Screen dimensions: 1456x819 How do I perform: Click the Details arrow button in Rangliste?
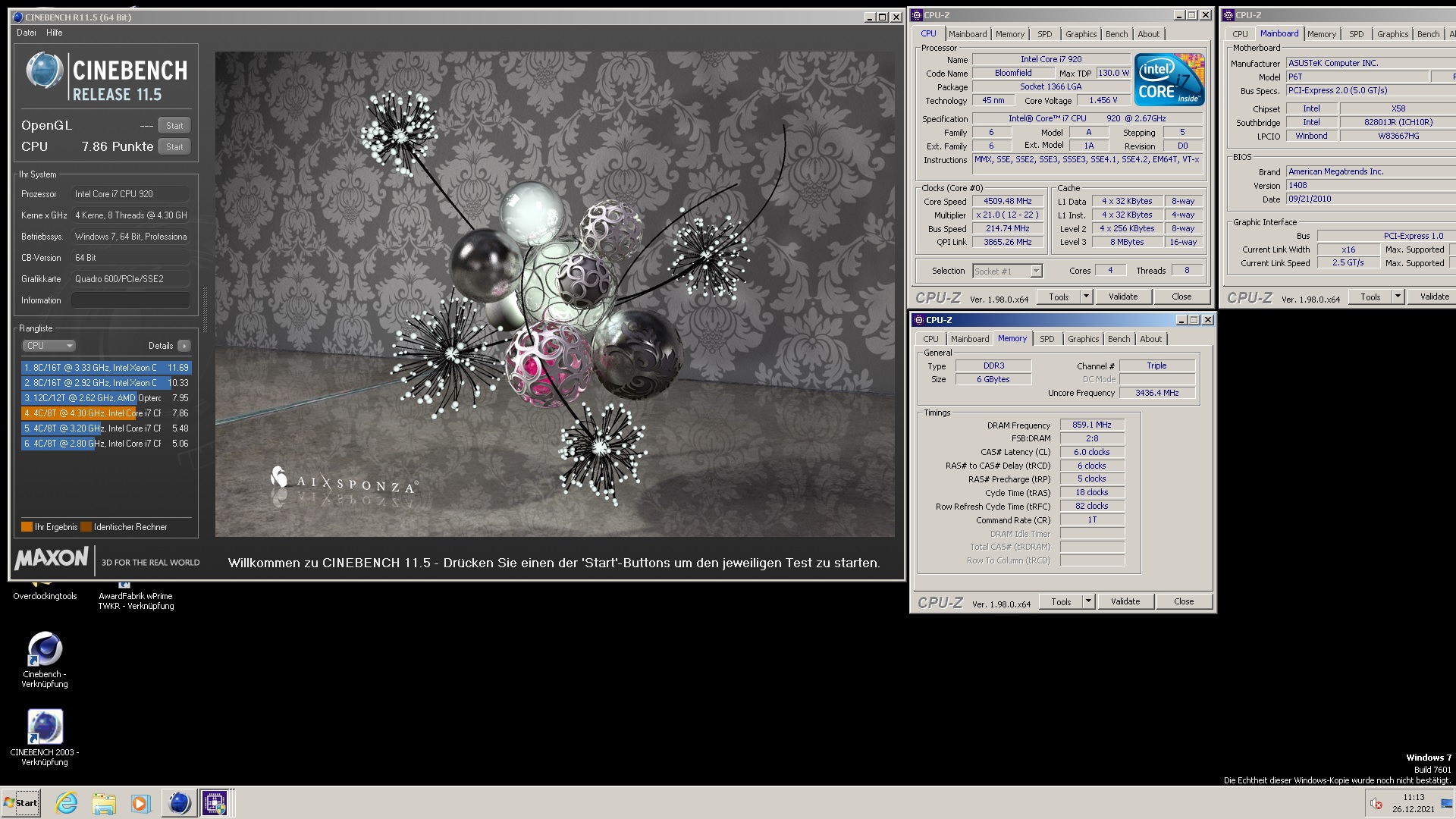pos(184,346)
